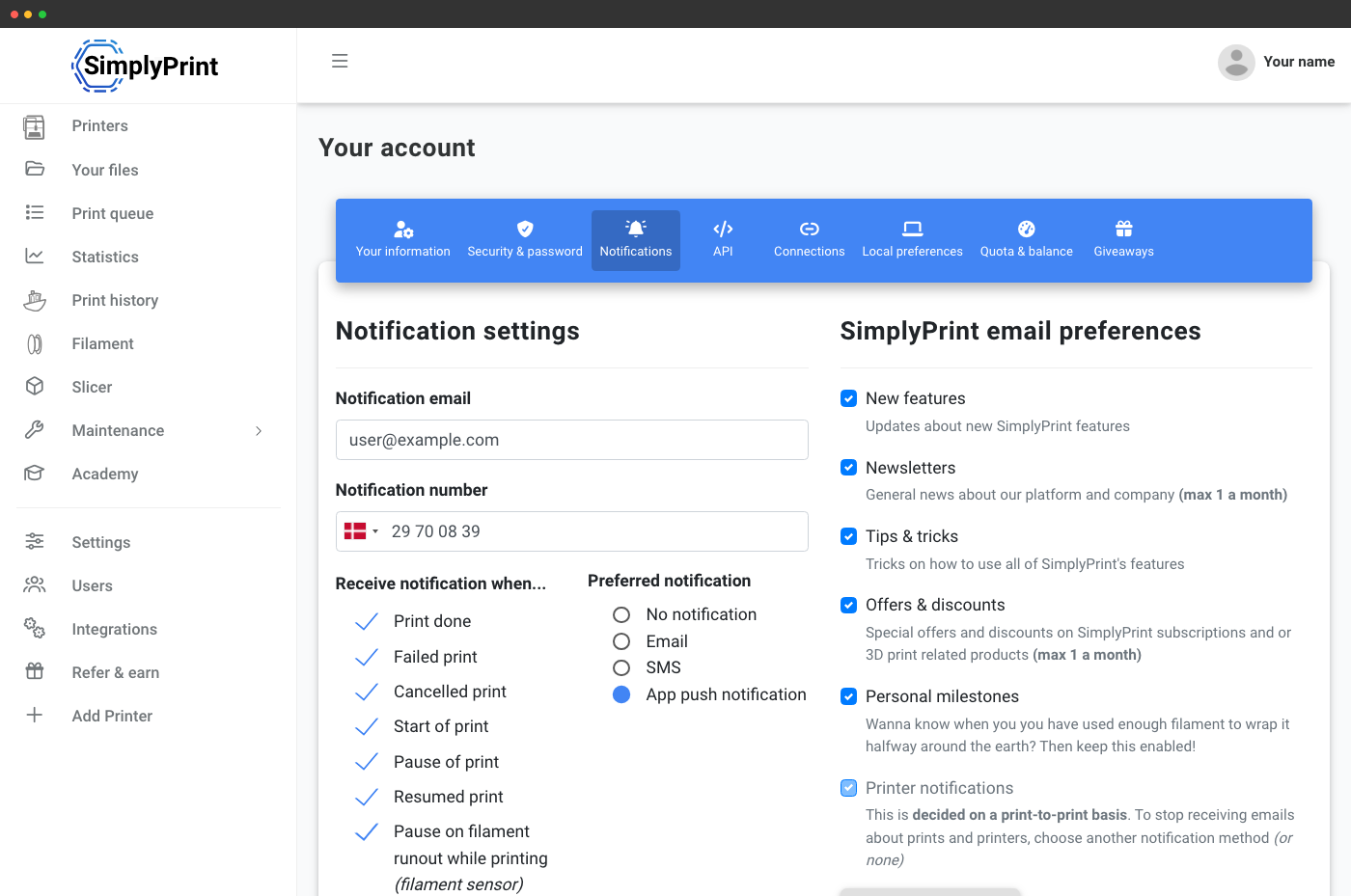Screen dimensions: 1351x896
Task: Click the Statistics chart icon
Action: point(35,256)
